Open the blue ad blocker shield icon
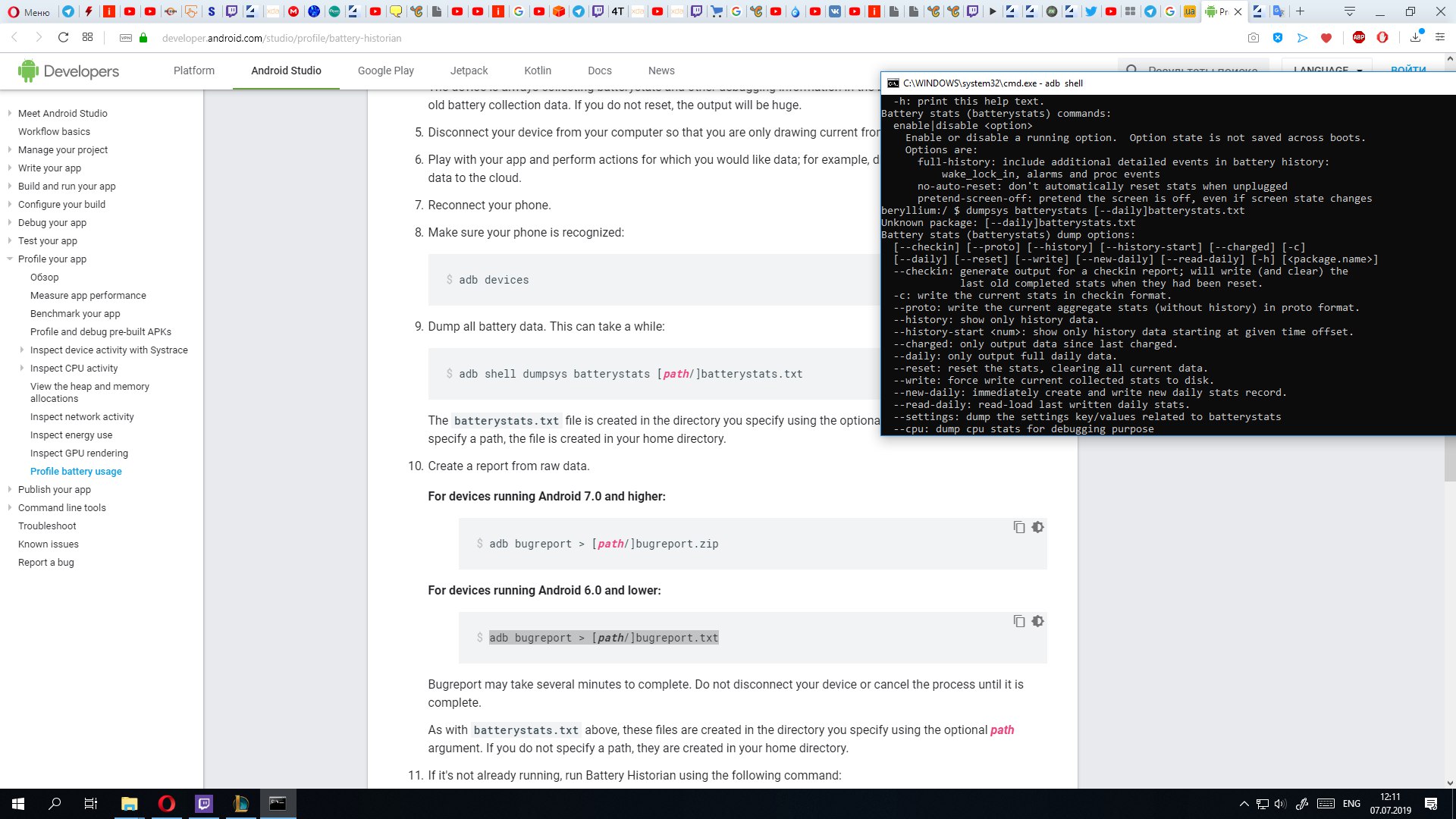1456x819 pixels. tap(1278, 38)
